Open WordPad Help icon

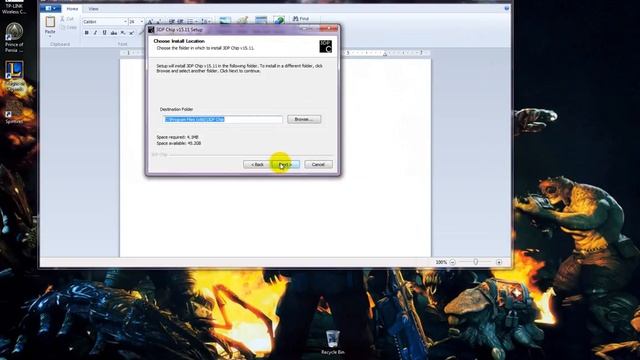(507, 8)
